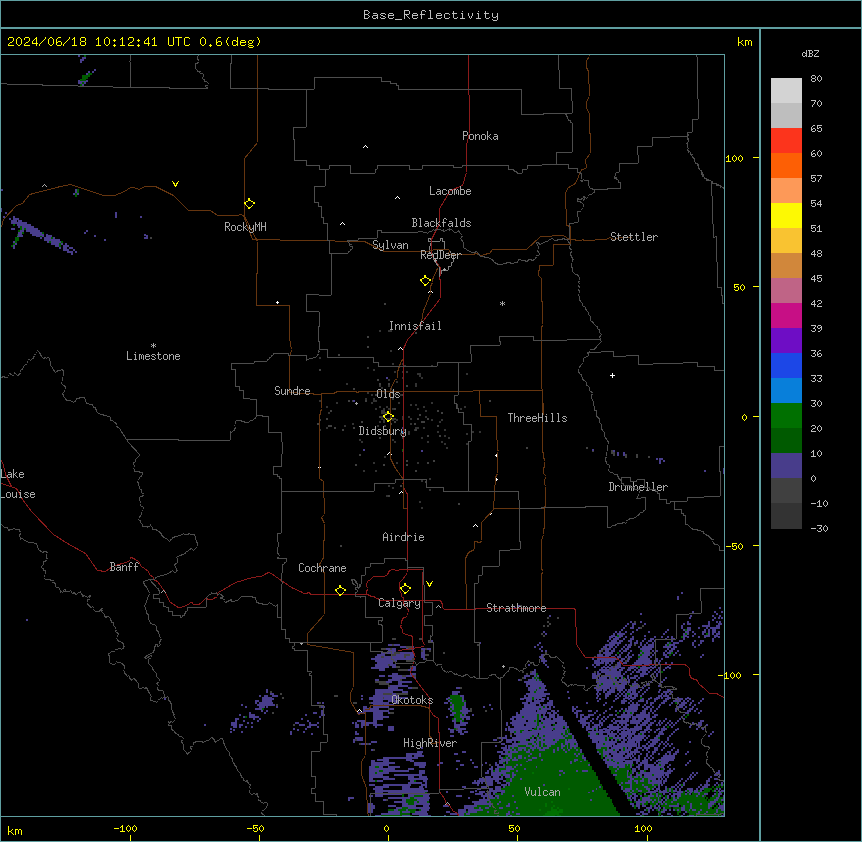Click the Stettler town label

point(634,237)
